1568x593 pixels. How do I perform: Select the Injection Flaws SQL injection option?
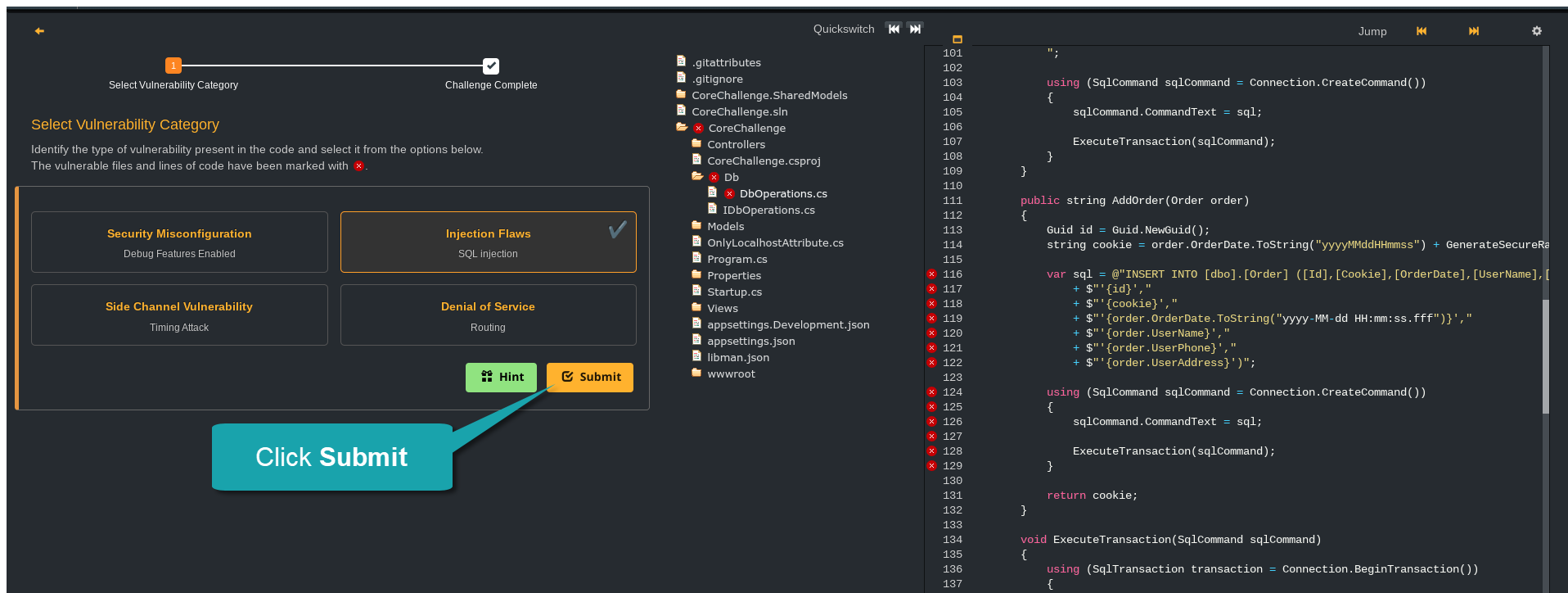click(x=488, y=242)
